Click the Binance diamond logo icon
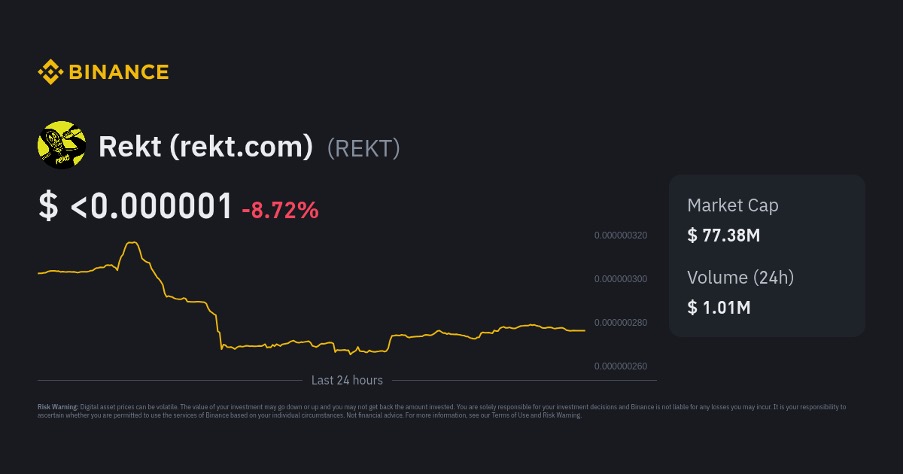This screenshot has height=474, width=904. [x=49, y=72]
